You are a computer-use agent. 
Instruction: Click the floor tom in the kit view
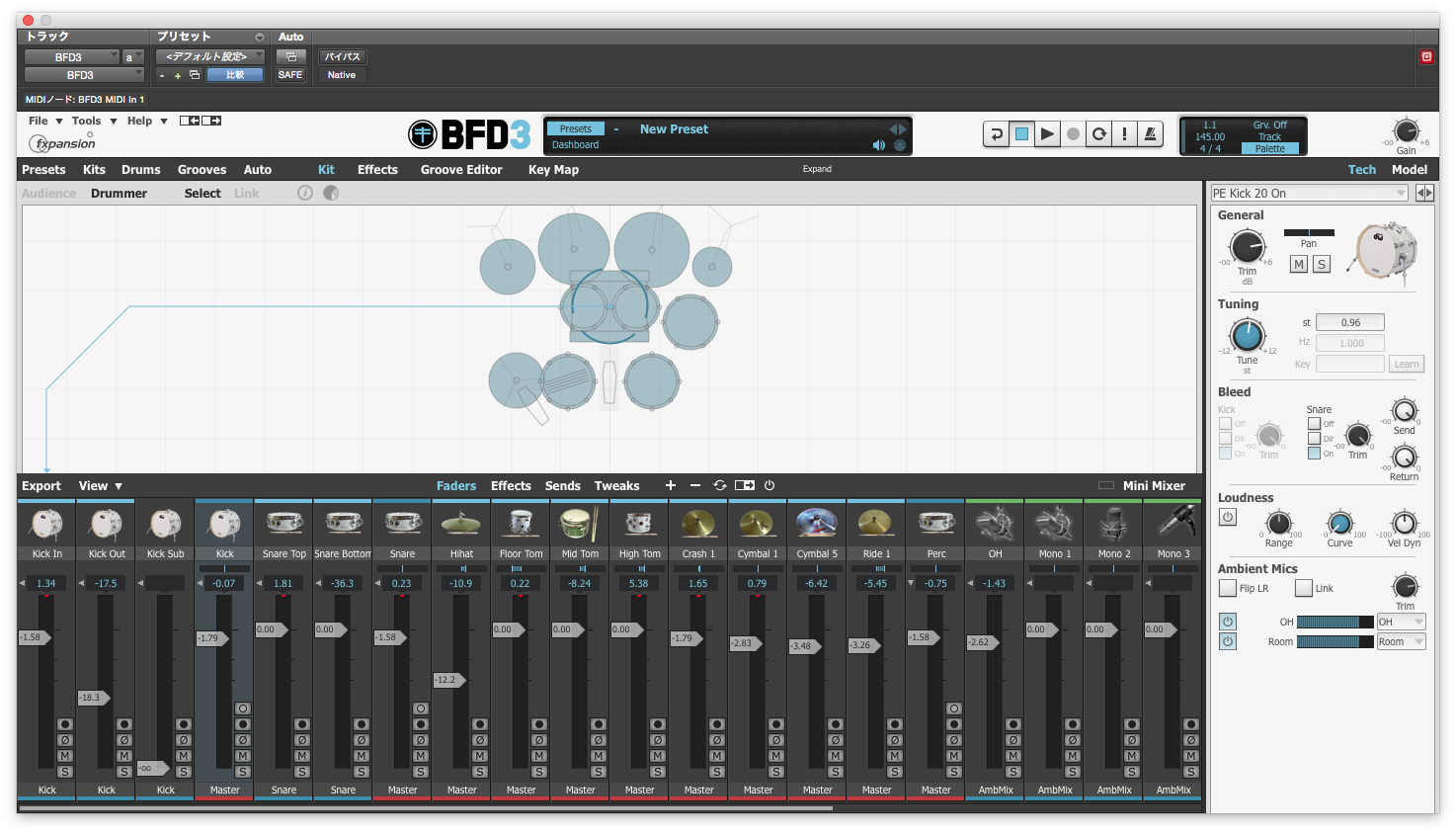[689, 321]
